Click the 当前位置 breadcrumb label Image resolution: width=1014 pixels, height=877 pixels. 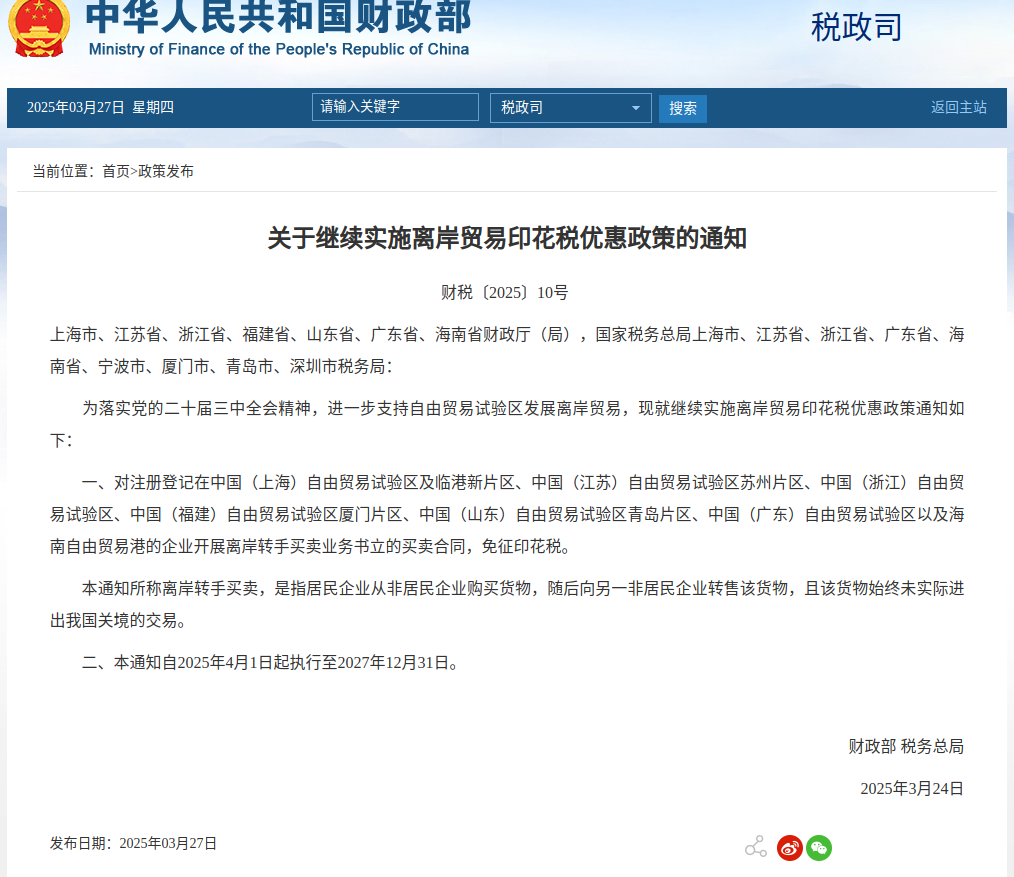(62, 171)
